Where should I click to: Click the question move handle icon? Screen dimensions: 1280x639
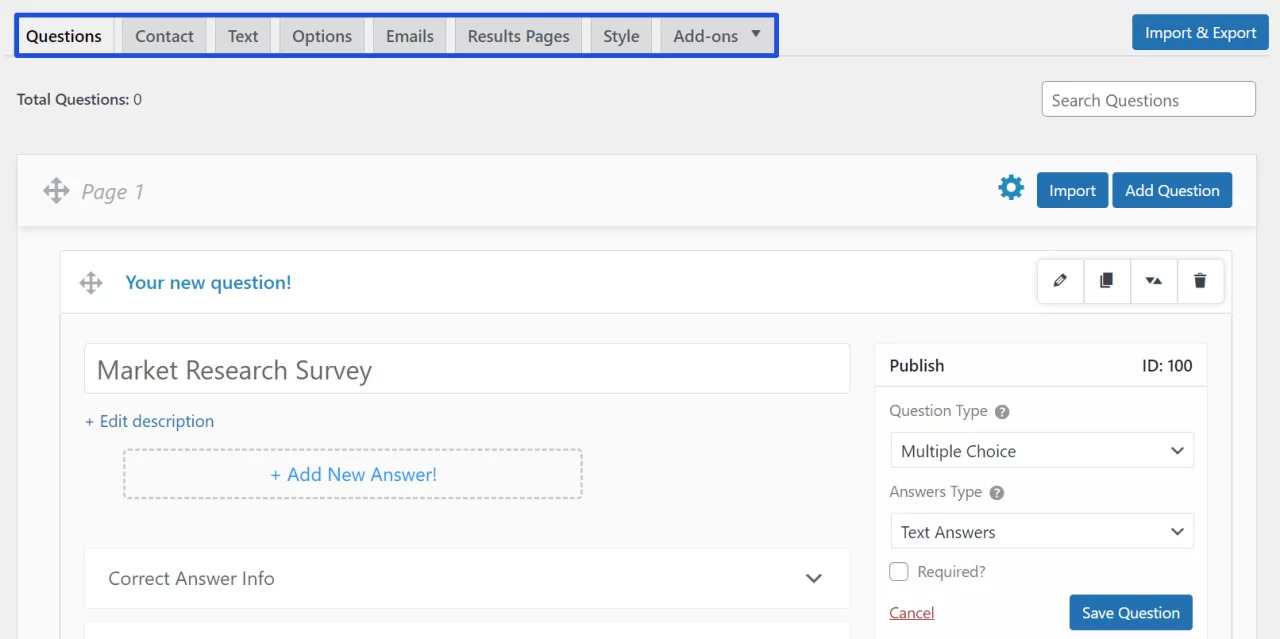(91, 283)
